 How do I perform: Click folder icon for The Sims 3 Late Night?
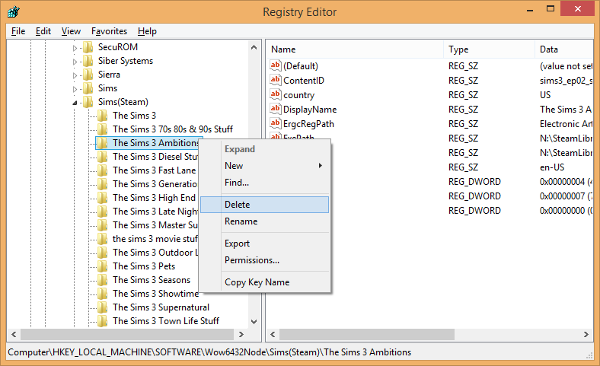pos(102,212)
